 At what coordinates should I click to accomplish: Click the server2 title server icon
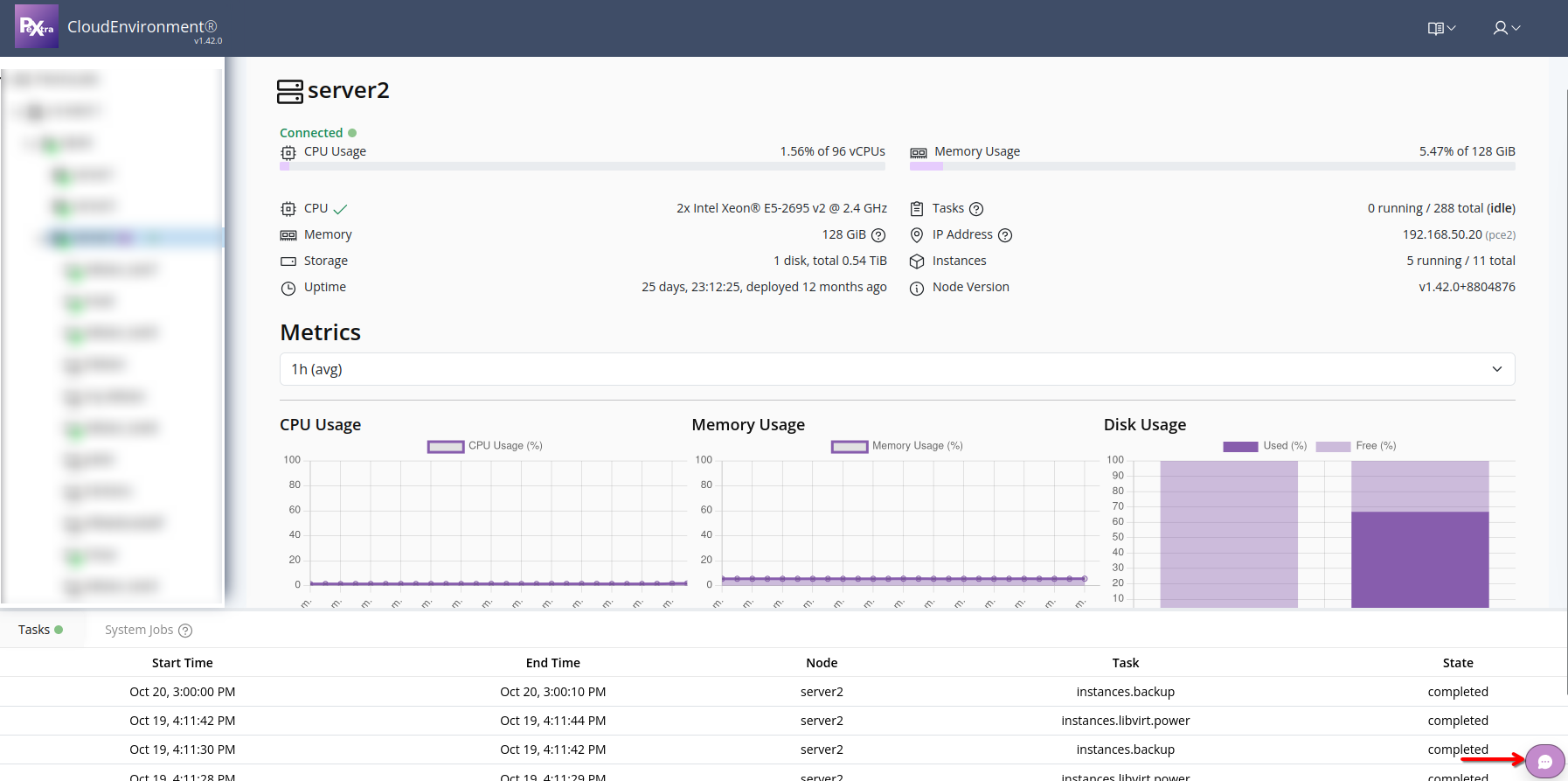[290, 91]
